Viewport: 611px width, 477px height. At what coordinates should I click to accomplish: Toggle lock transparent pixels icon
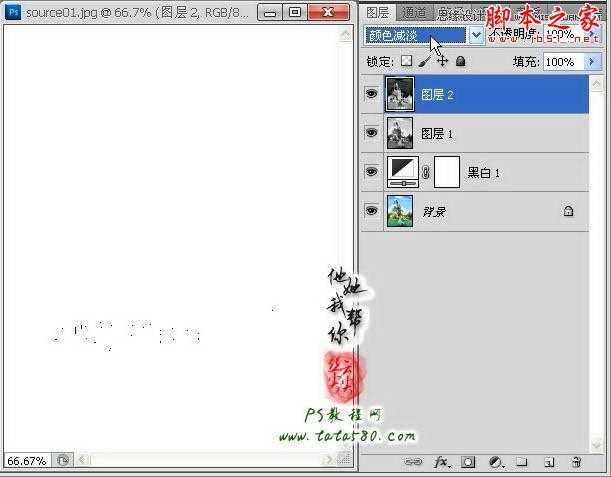coord(406,61)
